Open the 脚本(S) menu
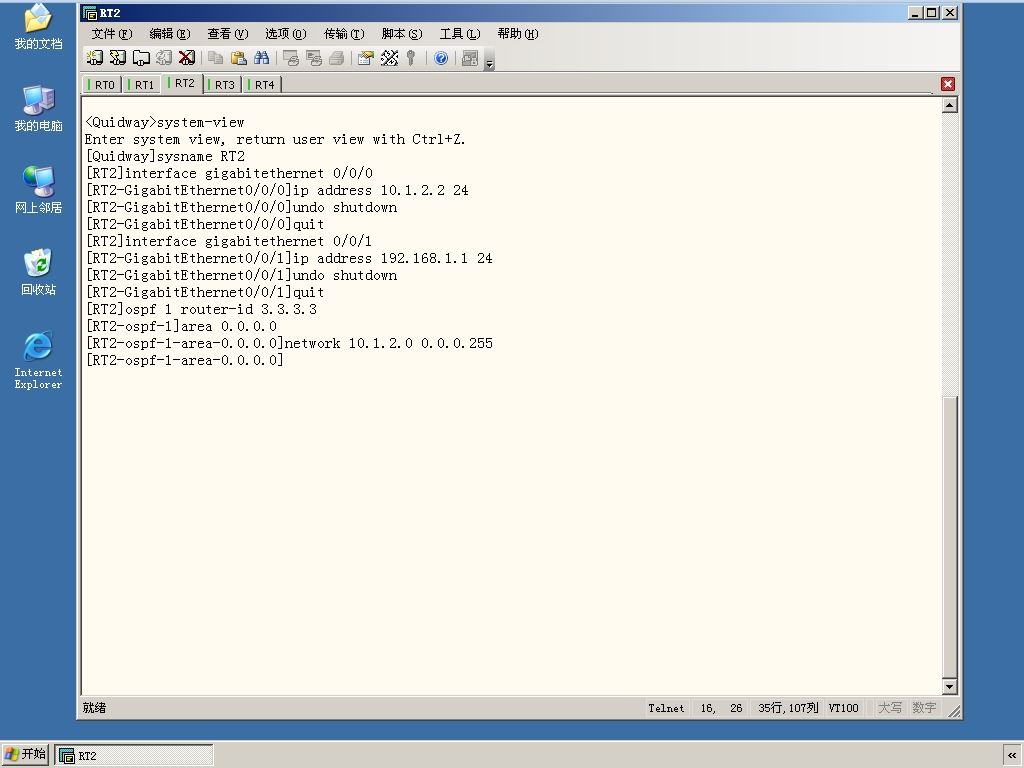 coord(402,34)
